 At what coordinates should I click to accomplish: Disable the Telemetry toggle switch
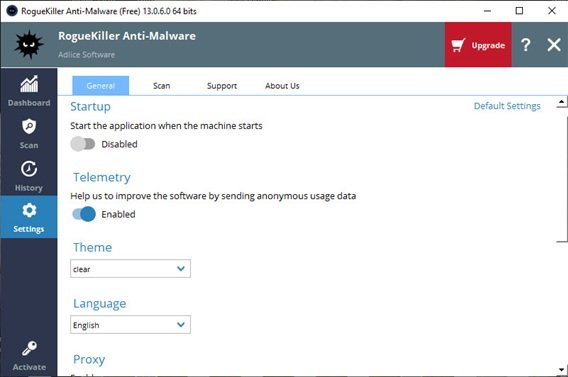[84, 214]
